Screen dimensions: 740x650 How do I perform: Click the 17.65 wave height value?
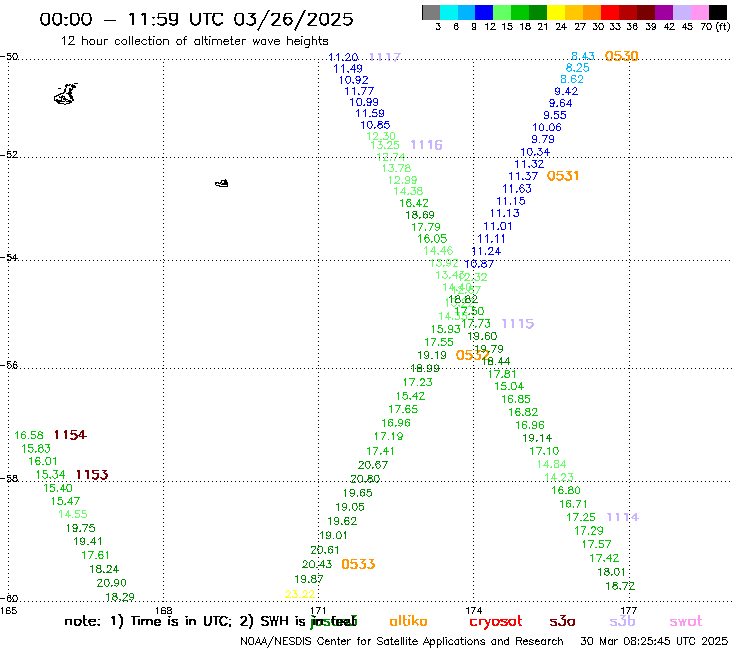pyautogui.click(x=403, y=409)
